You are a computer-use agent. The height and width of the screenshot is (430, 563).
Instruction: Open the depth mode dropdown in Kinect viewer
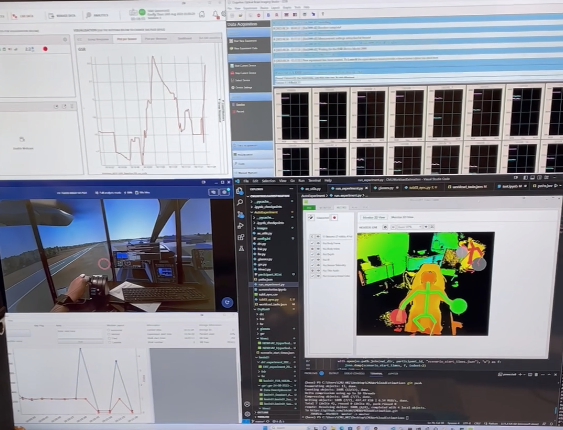[x=409, y=227]
